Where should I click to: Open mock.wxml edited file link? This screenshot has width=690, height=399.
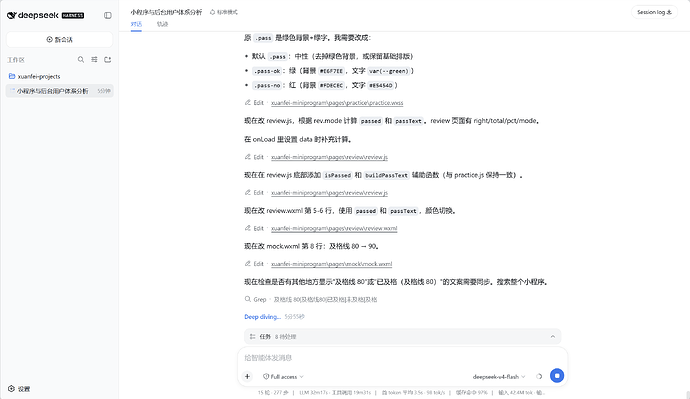point(331,264)
